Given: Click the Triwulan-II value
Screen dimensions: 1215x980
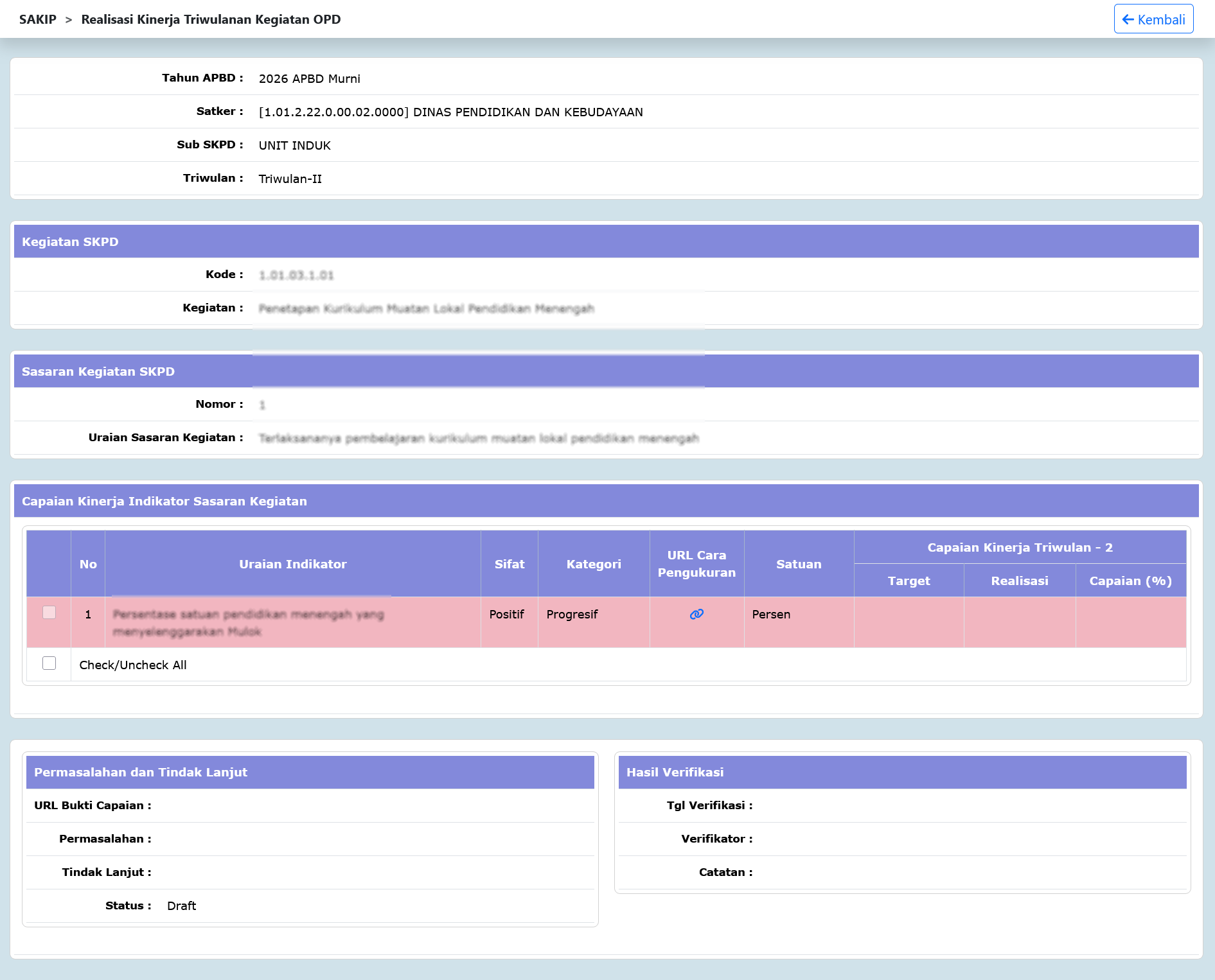Looking at the screenshot, I should (290, 179).
